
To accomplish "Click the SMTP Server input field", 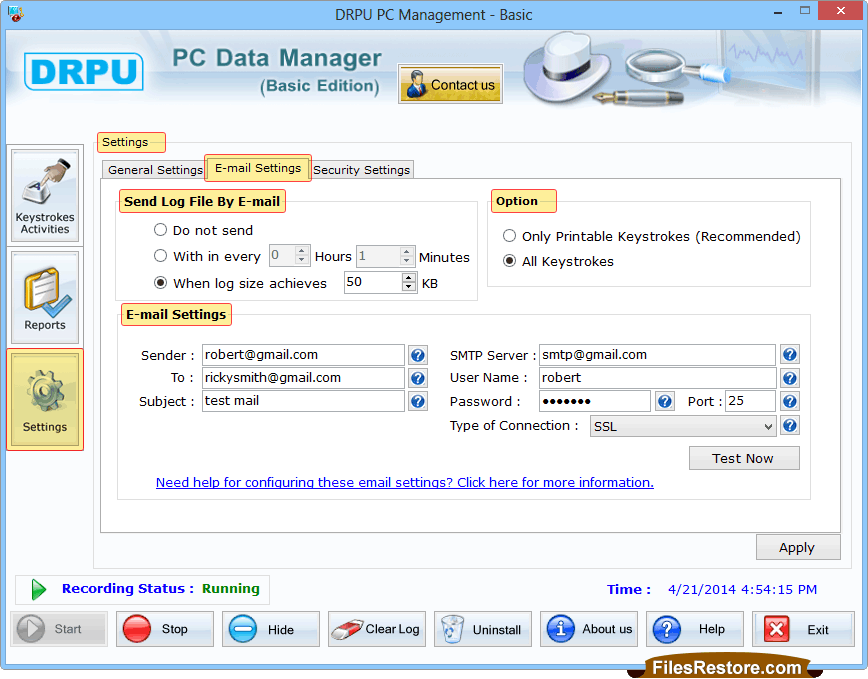I will (657, 355).
